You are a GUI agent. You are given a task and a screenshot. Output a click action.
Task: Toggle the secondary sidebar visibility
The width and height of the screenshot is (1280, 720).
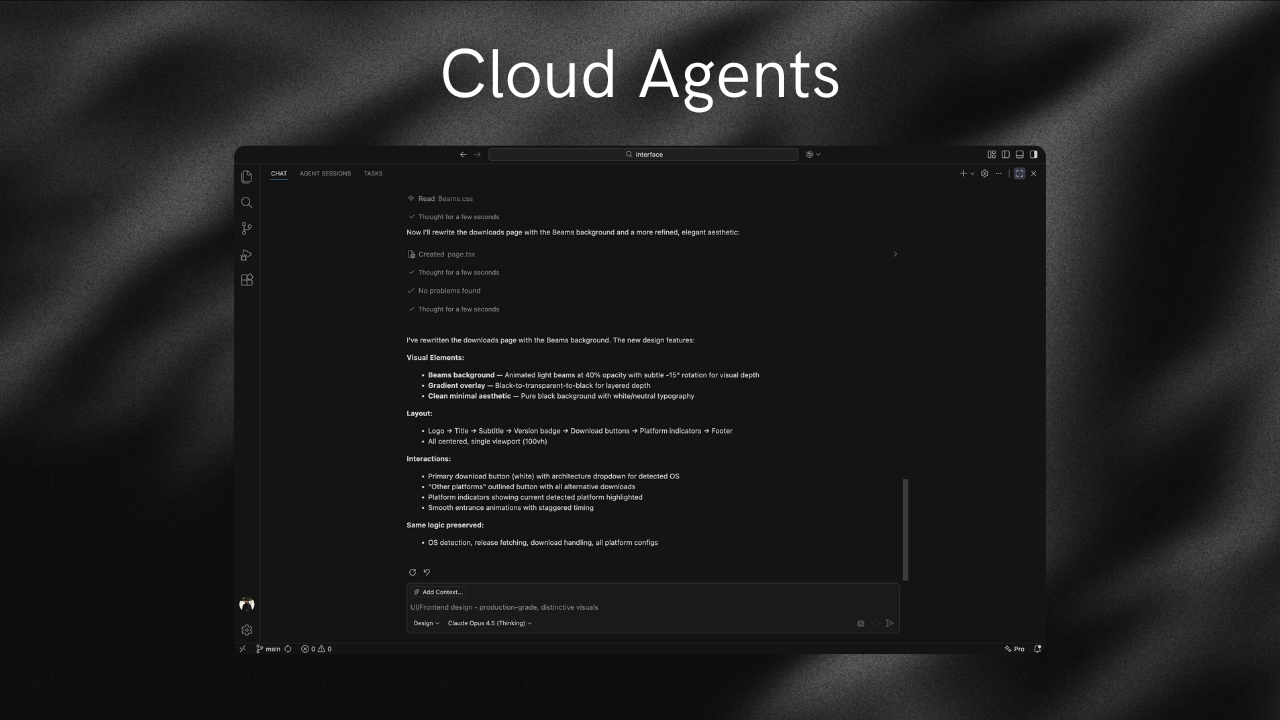[1033, 154]
